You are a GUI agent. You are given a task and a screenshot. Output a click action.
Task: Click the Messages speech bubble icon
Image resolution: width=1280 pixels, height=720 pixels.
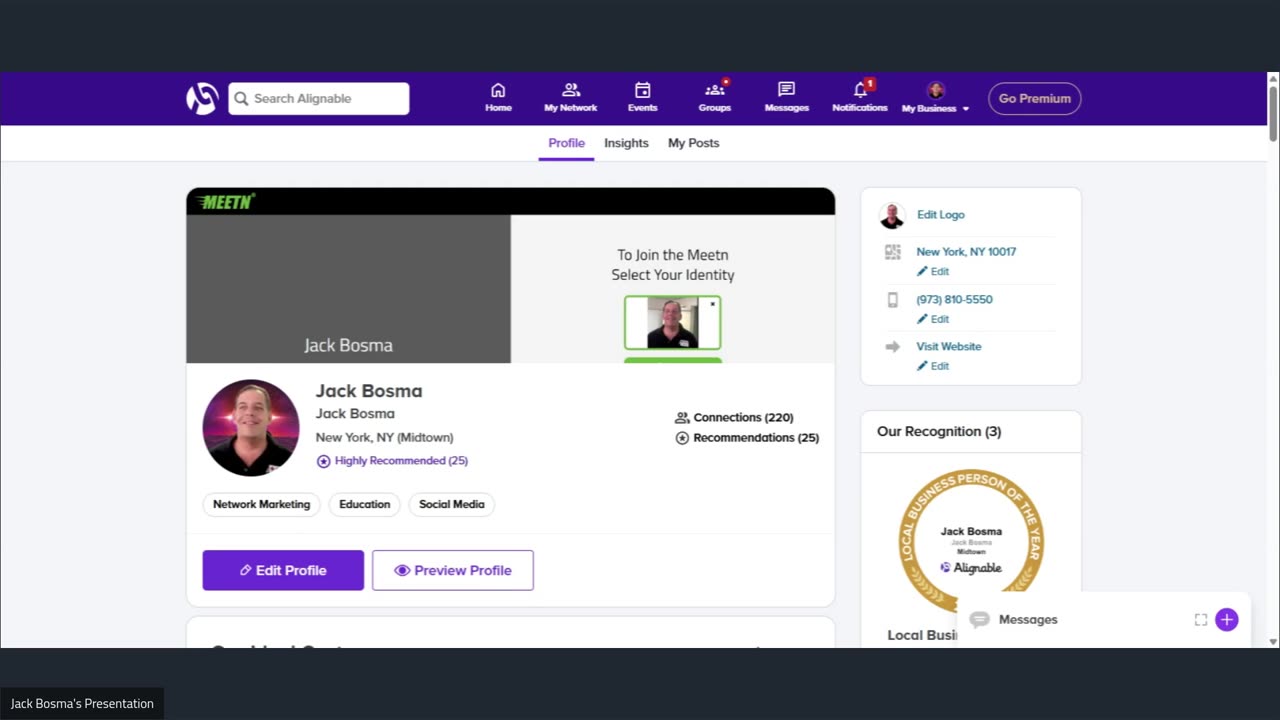click(980, 620)
